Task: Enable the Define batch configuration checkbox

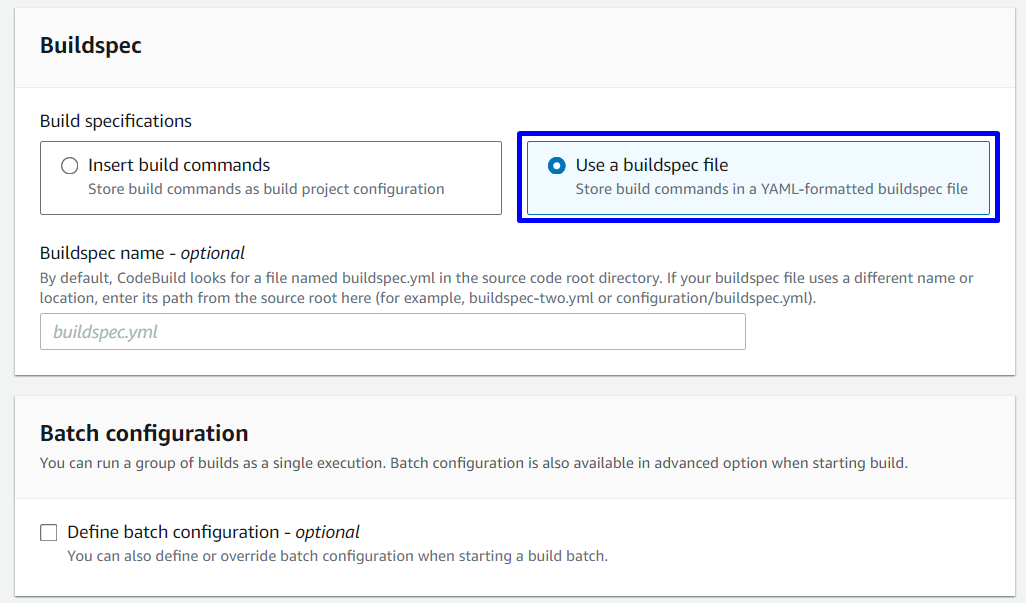Action: 49,533
